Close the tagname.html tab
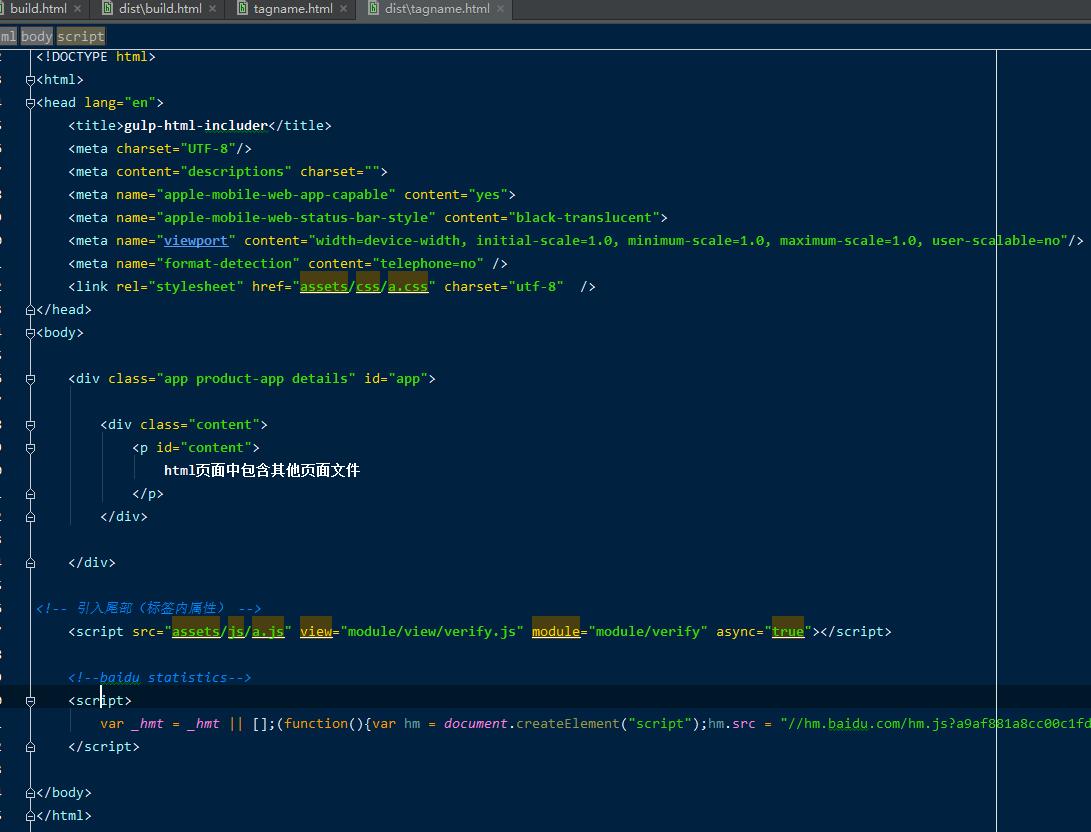1091x832 pixels. coord(343,9)
